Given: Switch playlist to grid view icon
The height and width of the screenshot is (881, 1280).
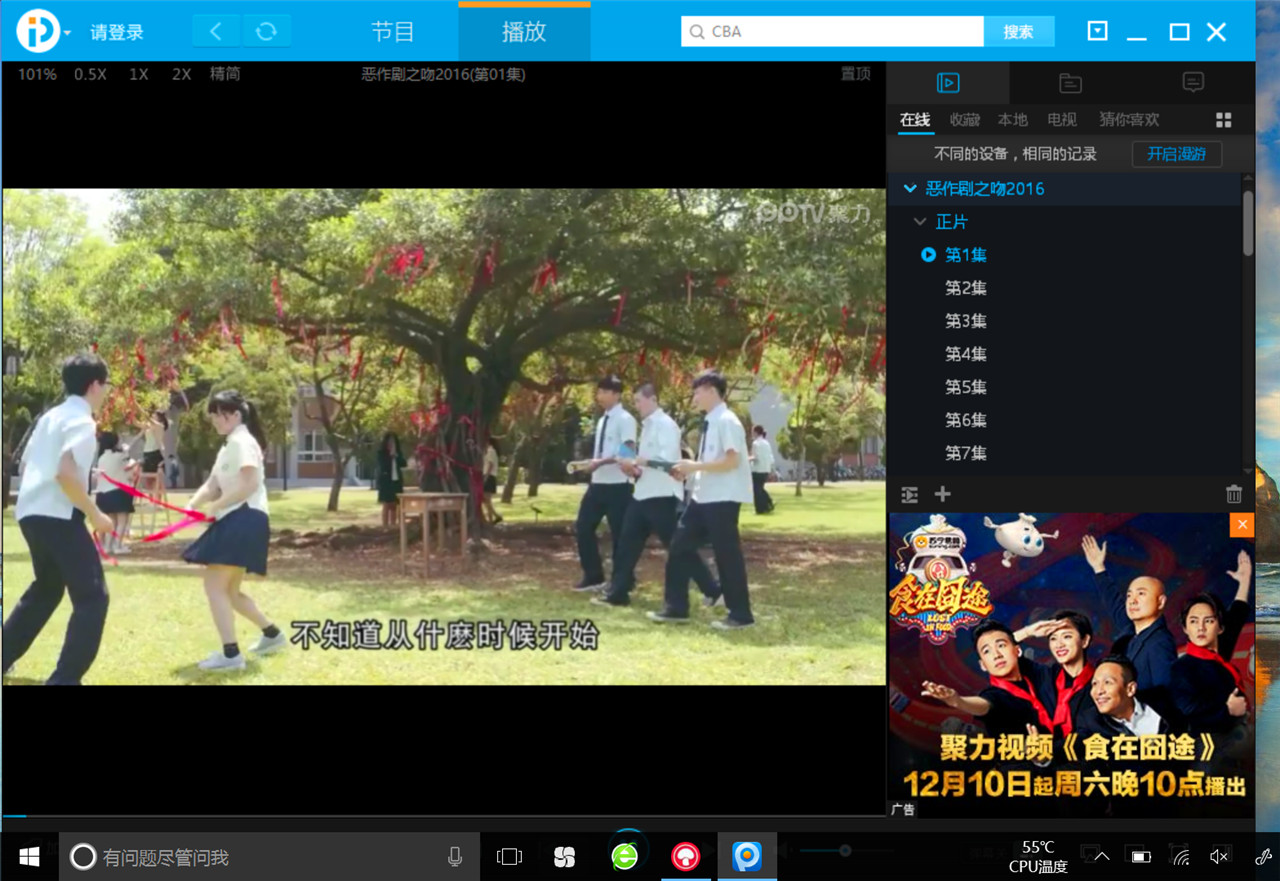Looking at the screenshot, I should [x=1223, y=120].
